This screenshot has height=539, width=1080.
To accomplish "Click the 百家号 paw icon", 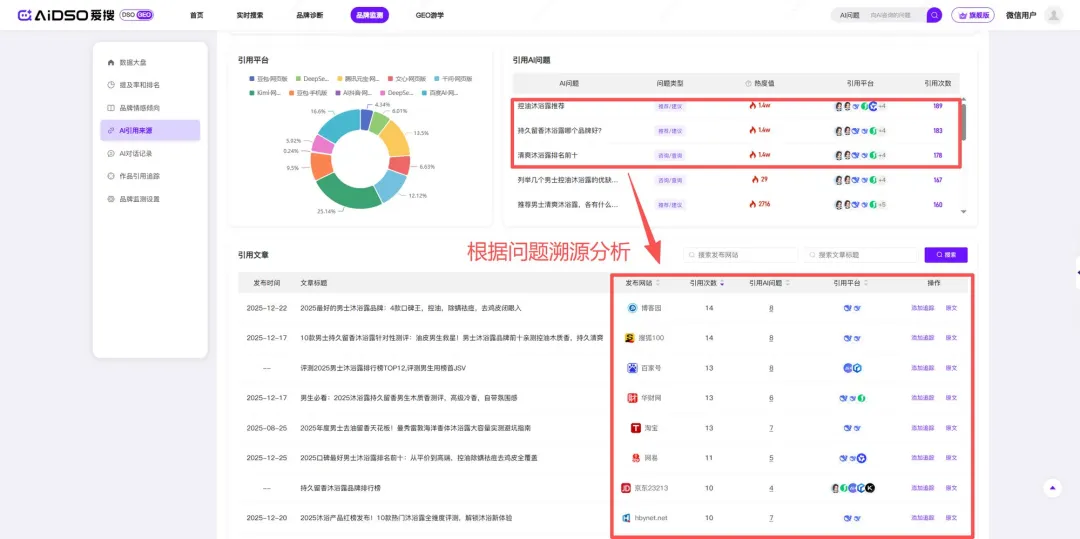I will pos(632,368).
